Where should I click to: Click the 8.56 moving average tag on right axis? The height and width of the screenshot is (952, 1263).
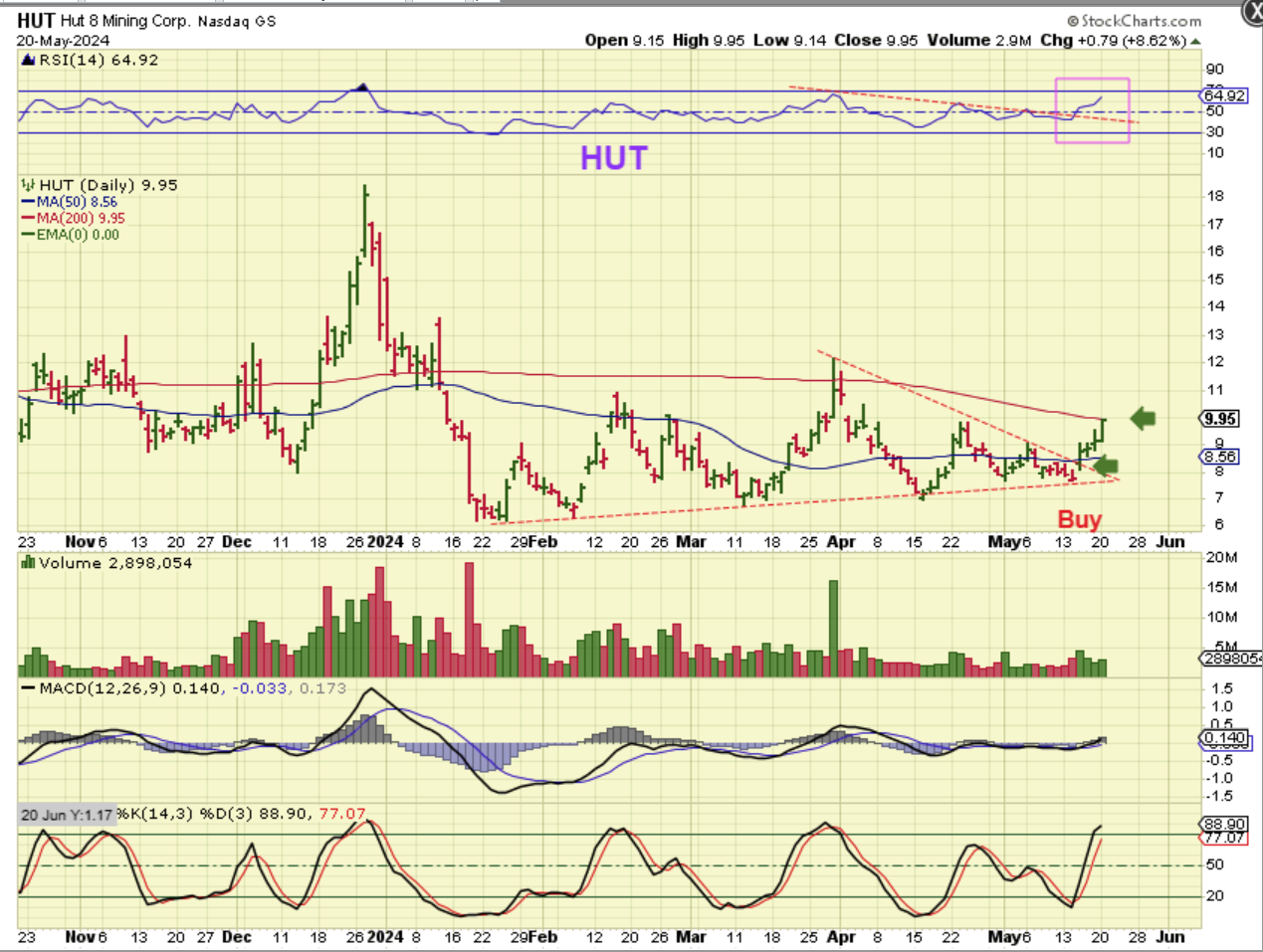pos(1220,457)
